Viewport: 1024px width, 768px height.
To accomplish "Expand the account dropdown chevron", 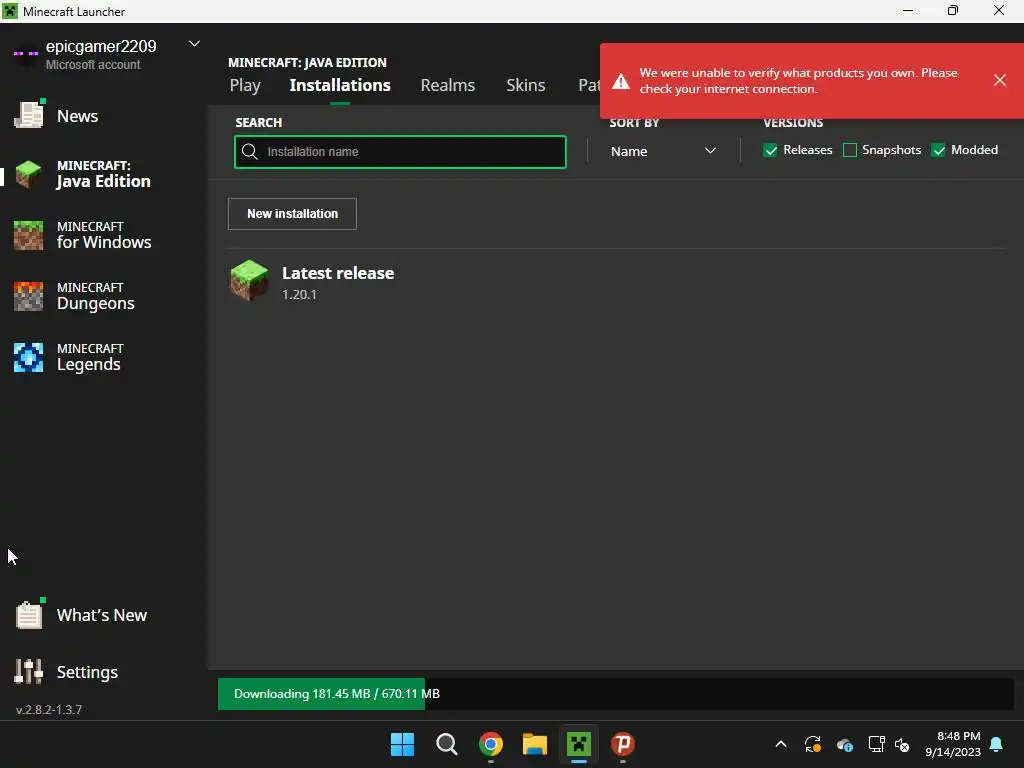I will [x=194, y=44].
